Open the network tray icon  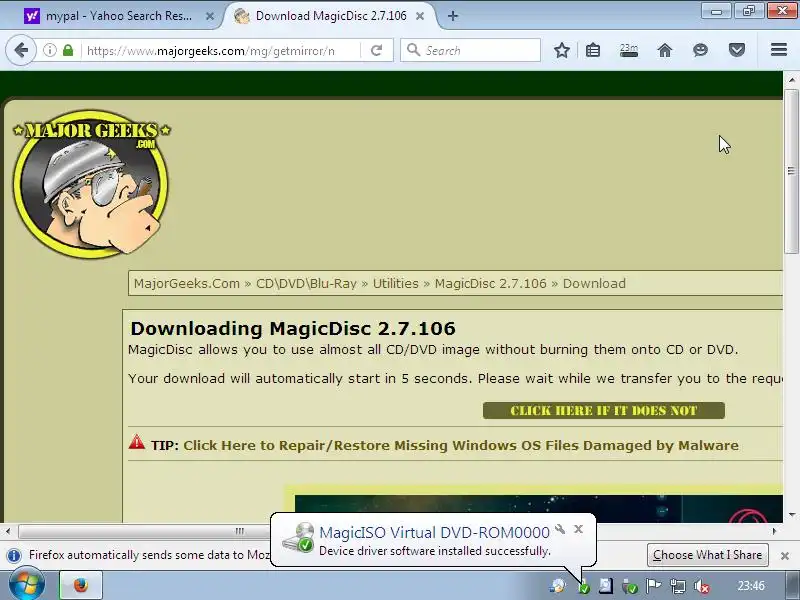[x=678, y=587]
